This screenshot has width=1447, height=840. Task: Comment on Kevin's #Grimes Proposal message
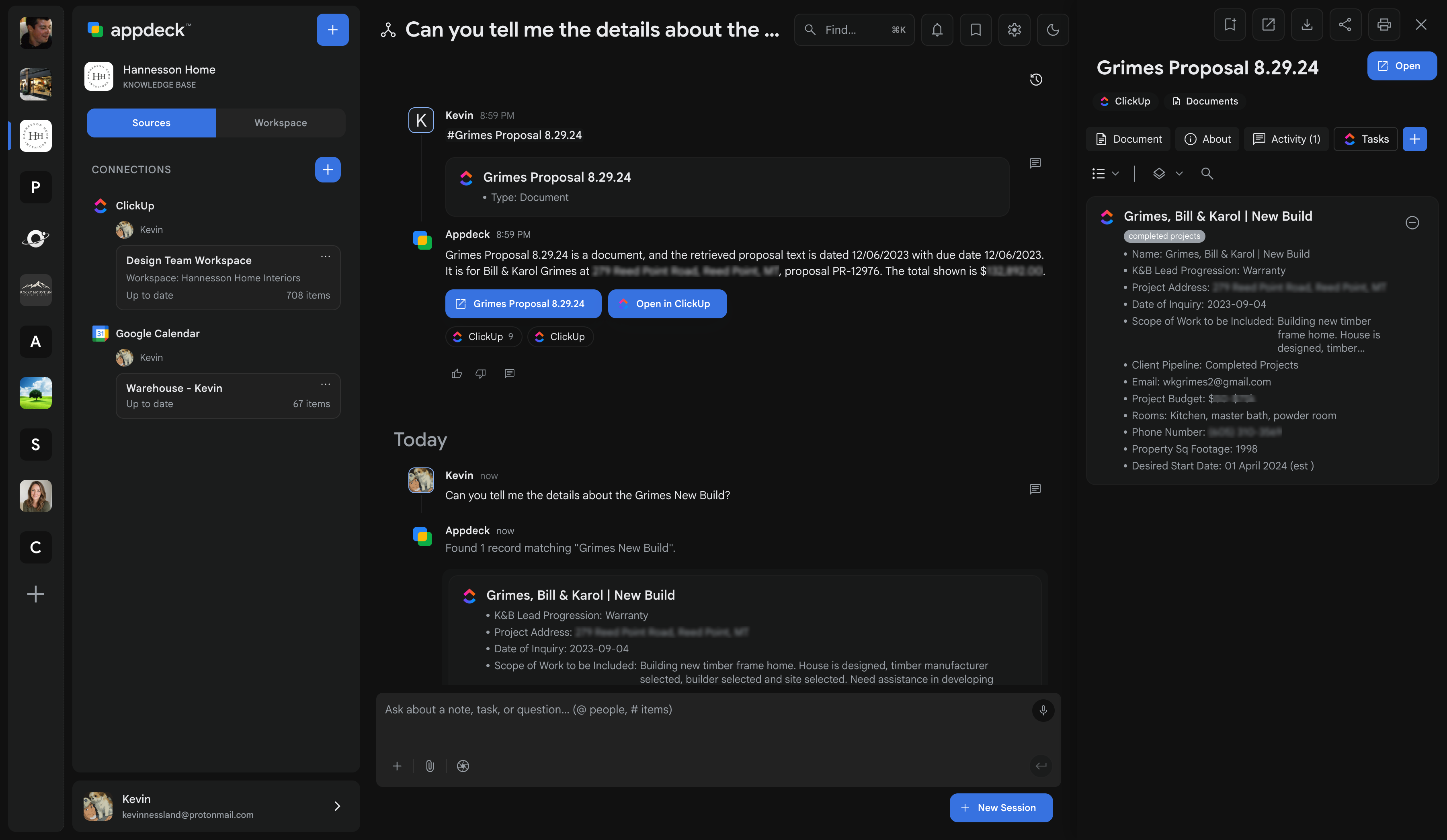pos(1035,163)
